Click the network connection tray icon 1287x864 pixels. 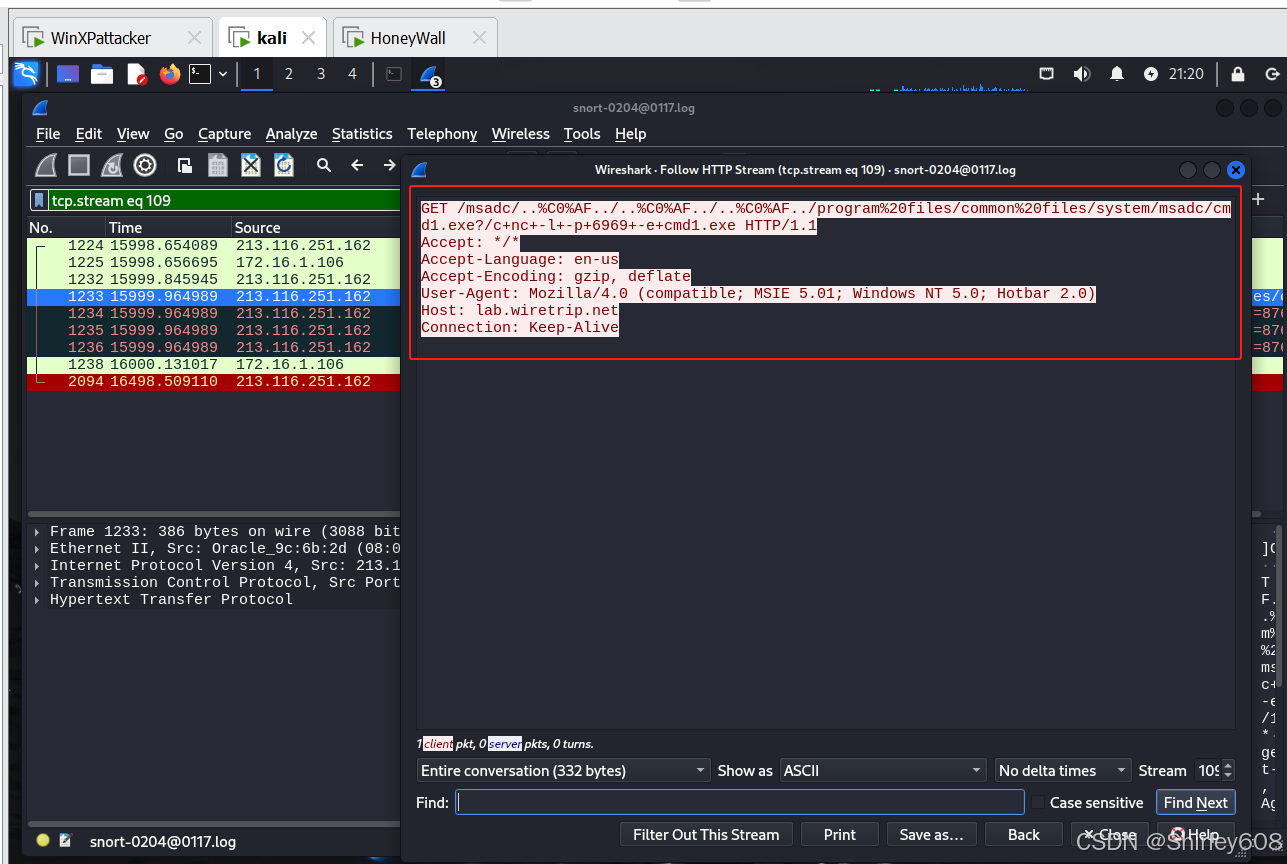click(x=1047, y=73)
